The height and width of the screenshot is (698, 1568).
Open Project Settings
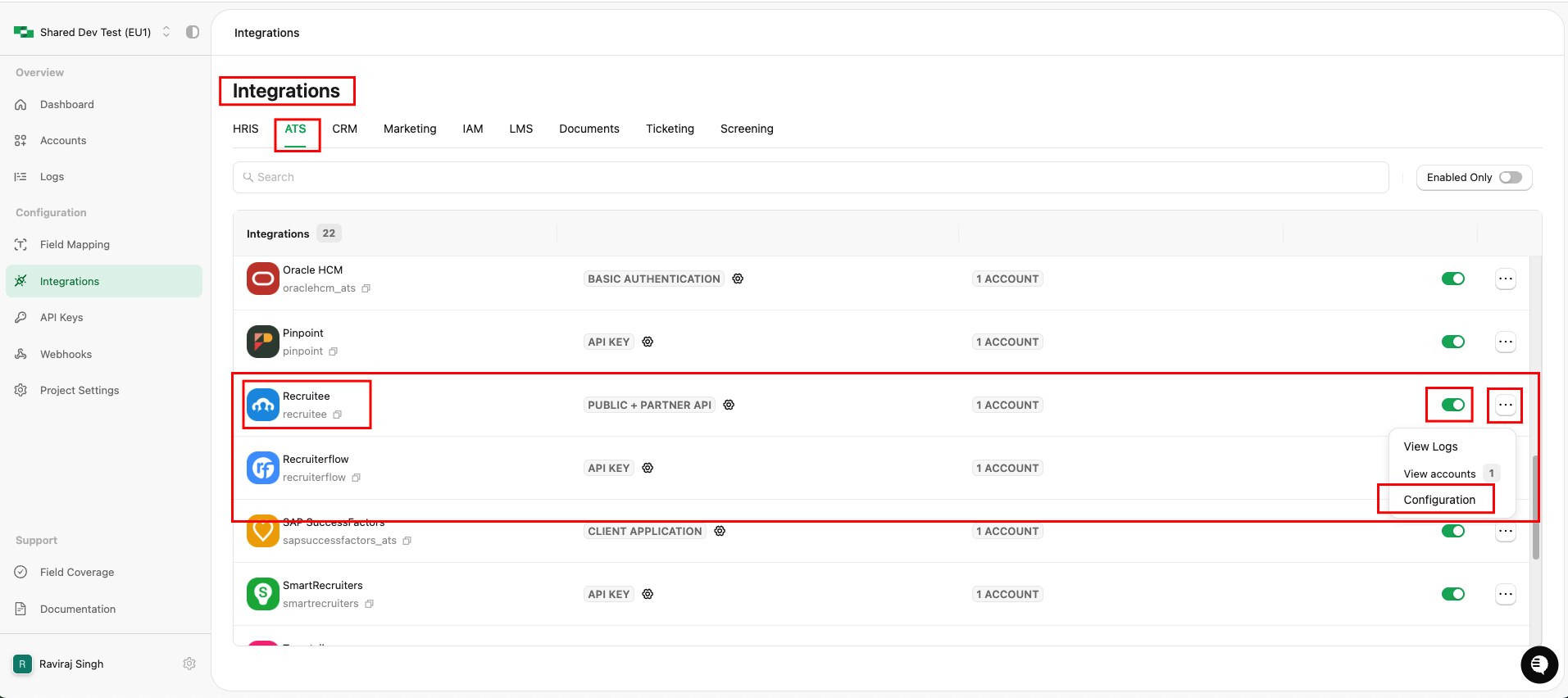click(80, 390)
